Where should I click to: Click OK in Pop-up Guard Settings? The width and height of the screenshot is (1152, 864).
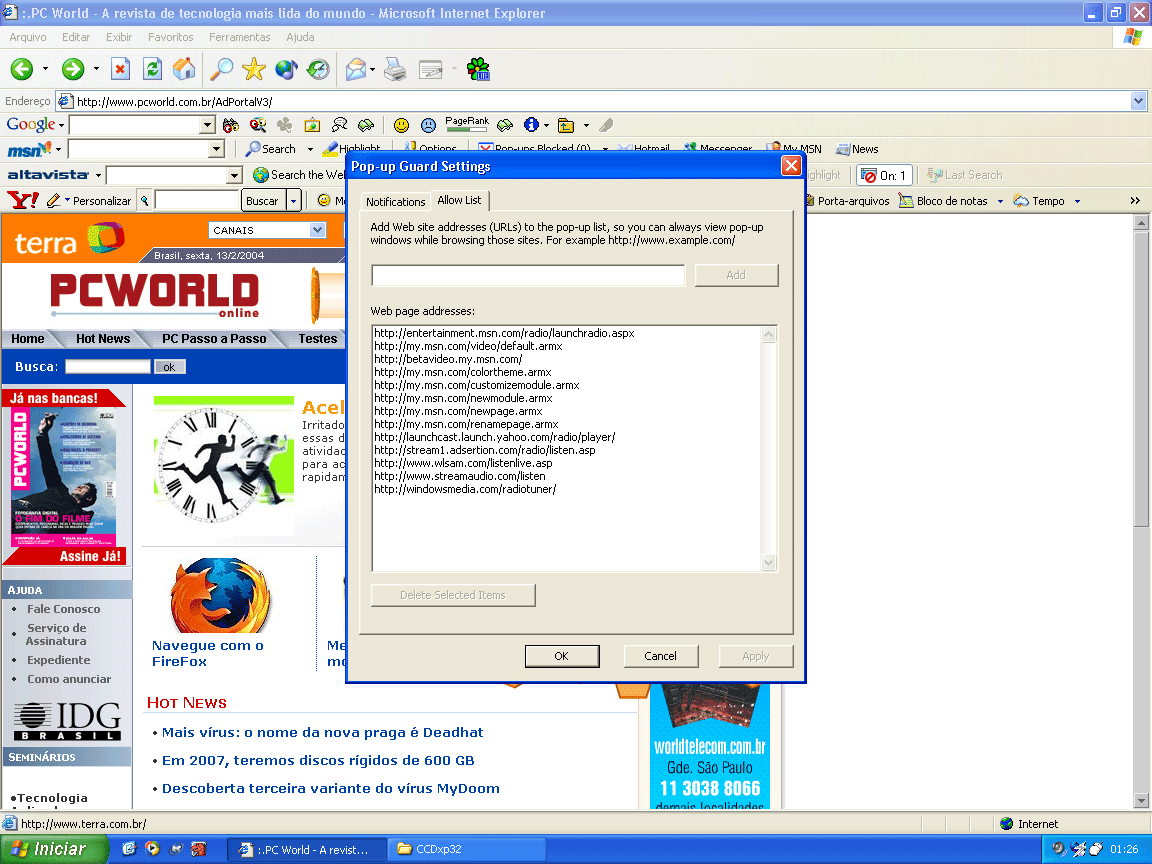pos(562,656)
